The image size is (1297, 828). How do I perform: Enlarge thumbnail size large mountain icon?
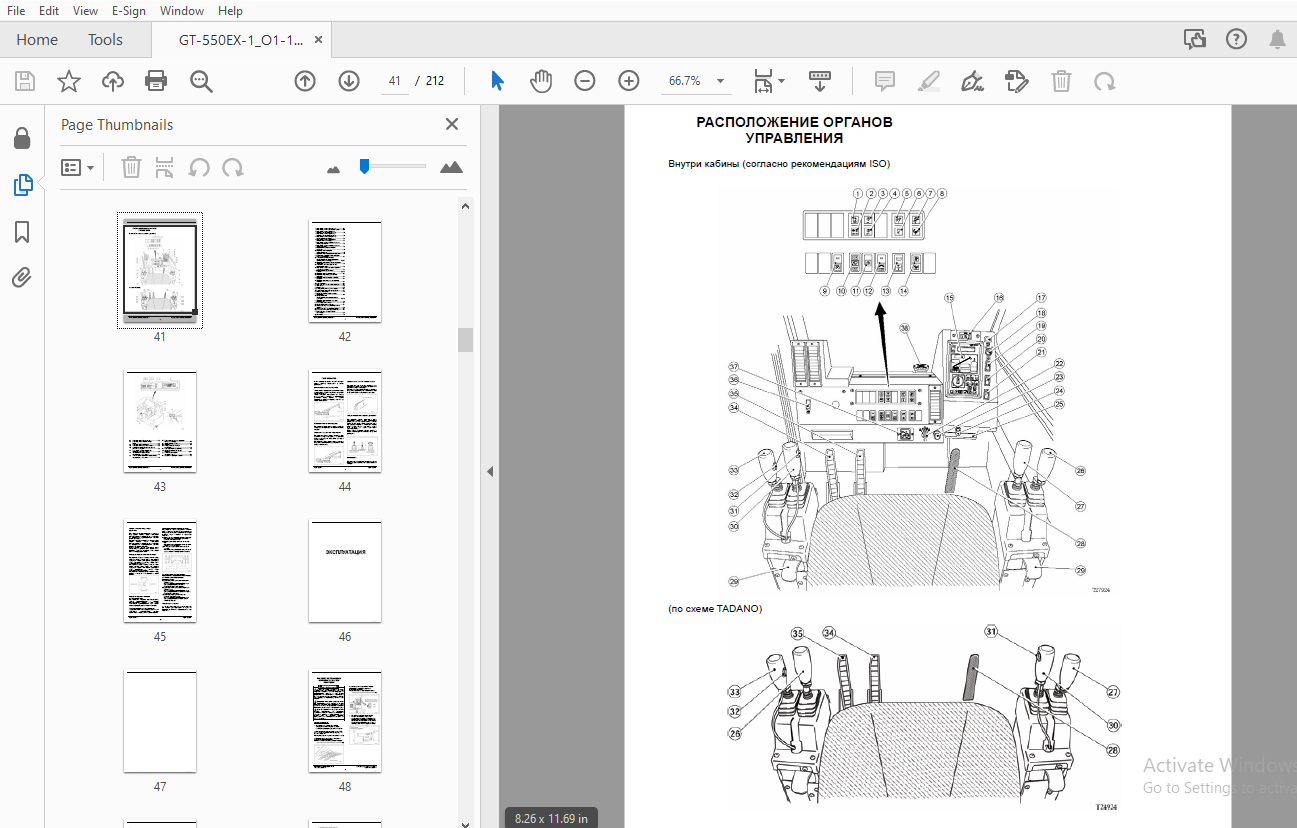coord(452,167)
